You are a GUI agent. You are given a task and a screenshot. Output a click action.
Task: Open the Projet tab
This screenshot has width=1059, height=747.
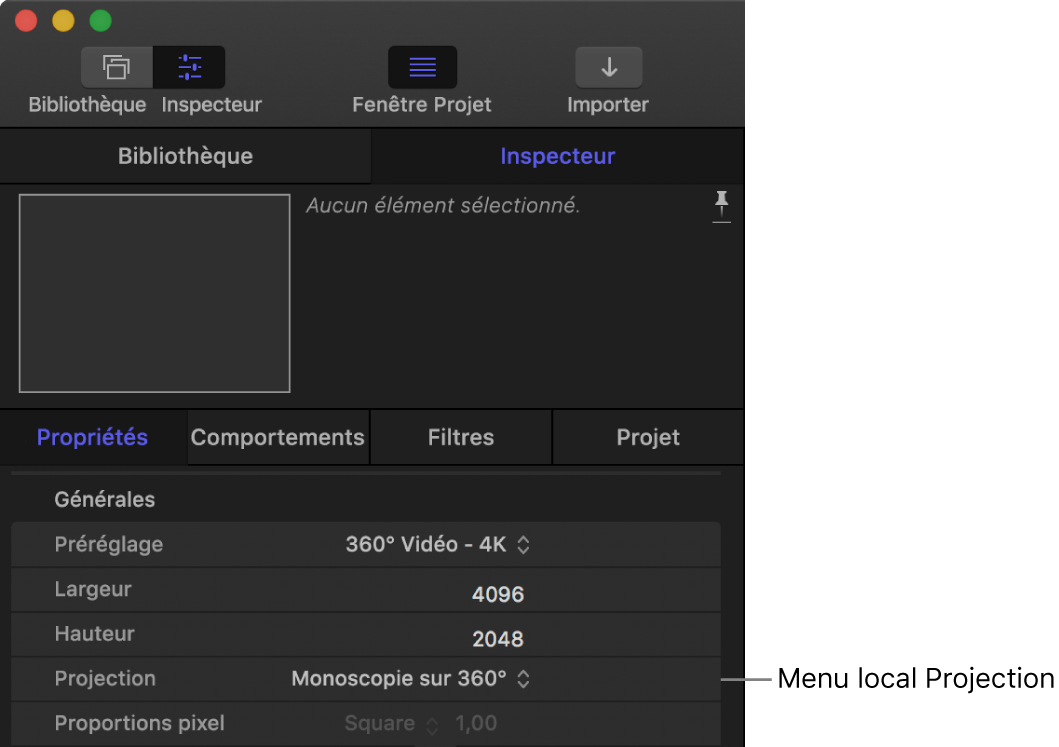click(648, 437)
